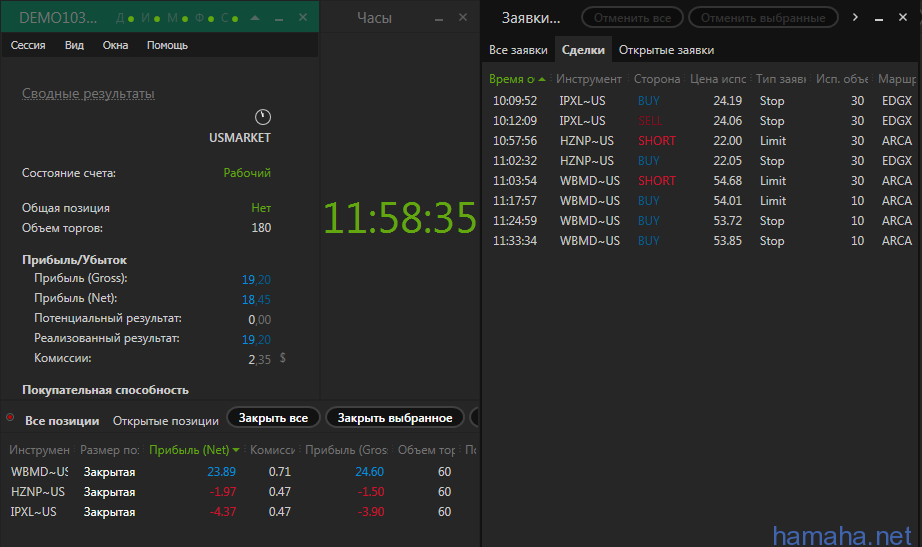Close the DEMO103 main window
Screen dimensions: 922x547
pos(303,18)
